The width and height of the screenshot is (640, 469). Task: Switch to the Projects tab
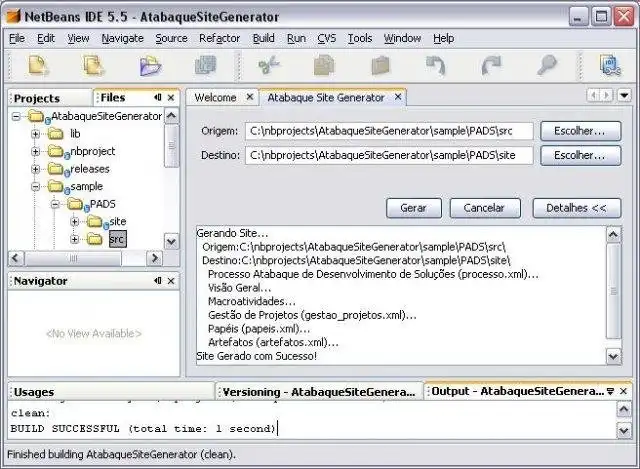pos(50,98)
